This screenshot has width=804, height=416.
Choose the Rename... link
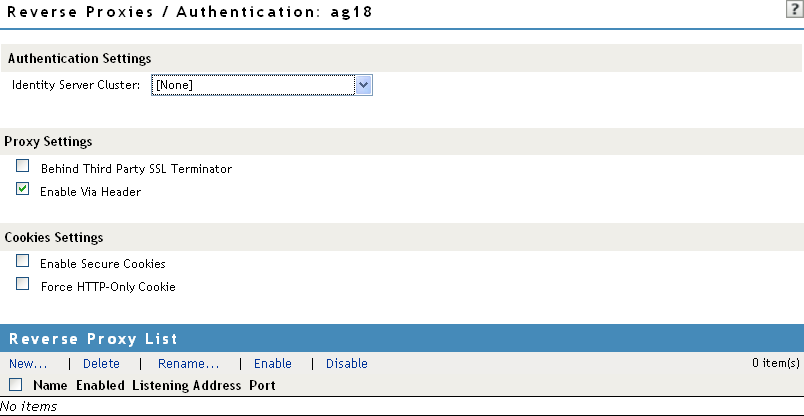(188, 364)
